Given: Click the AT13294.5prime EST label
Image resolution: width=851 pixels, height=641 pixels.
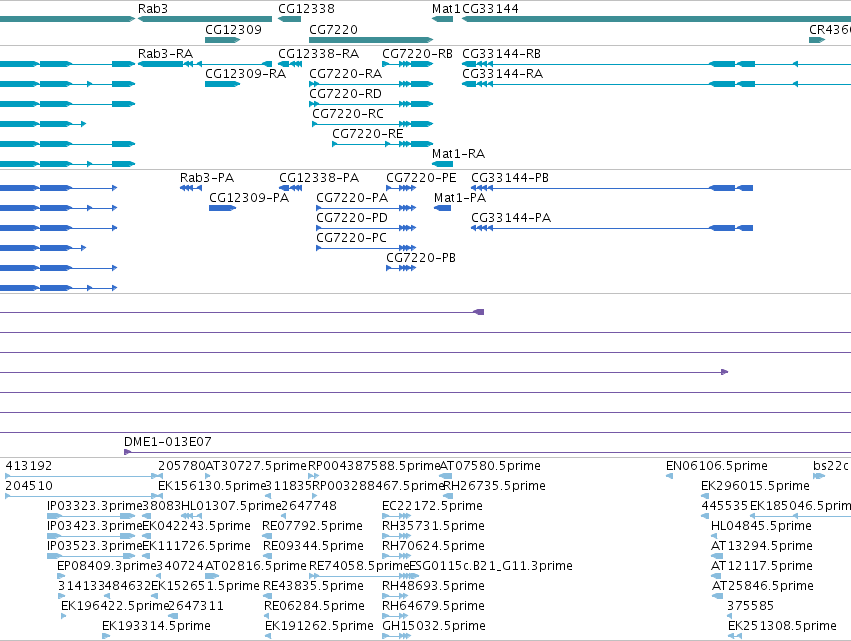Looking at the screenshot, I should 762,545.
